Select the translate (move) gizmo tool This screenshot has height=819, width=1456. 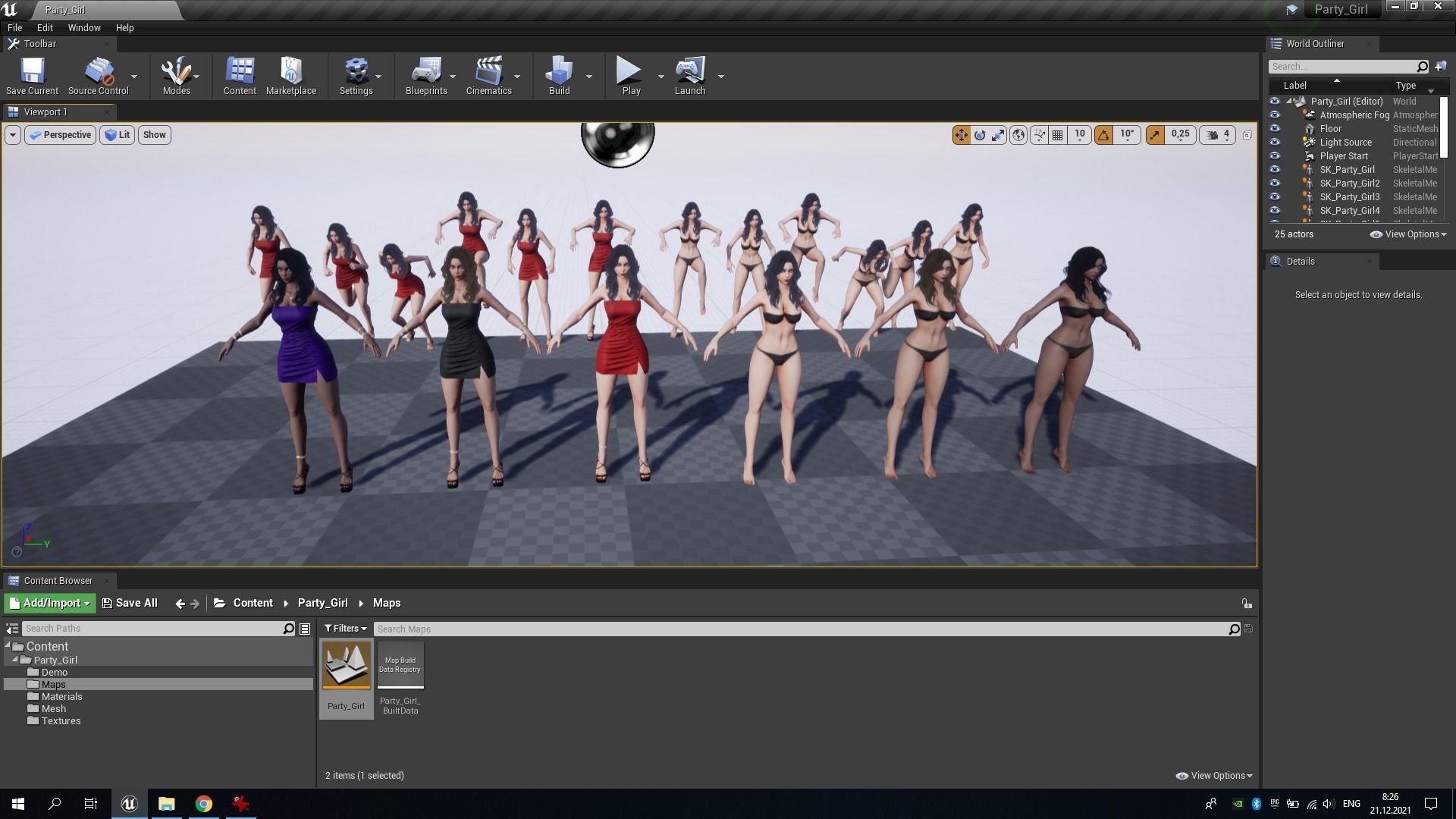pos(961,135)
